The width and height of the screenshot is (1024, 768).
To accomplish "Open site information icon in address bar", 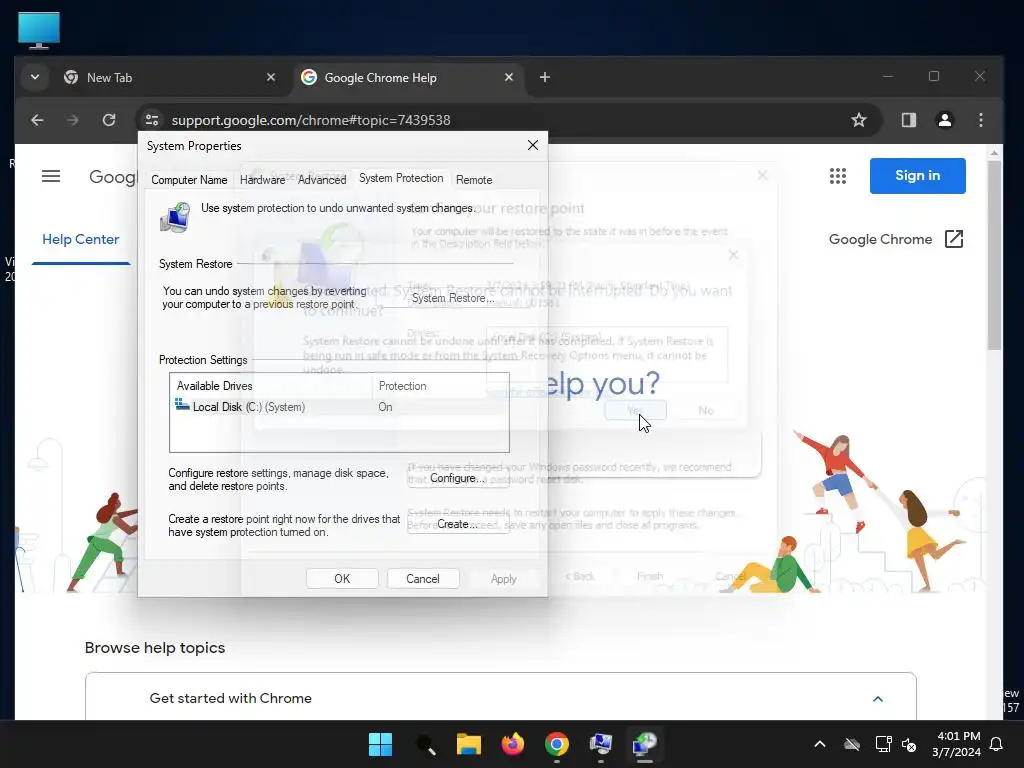I will coord(152,120).
